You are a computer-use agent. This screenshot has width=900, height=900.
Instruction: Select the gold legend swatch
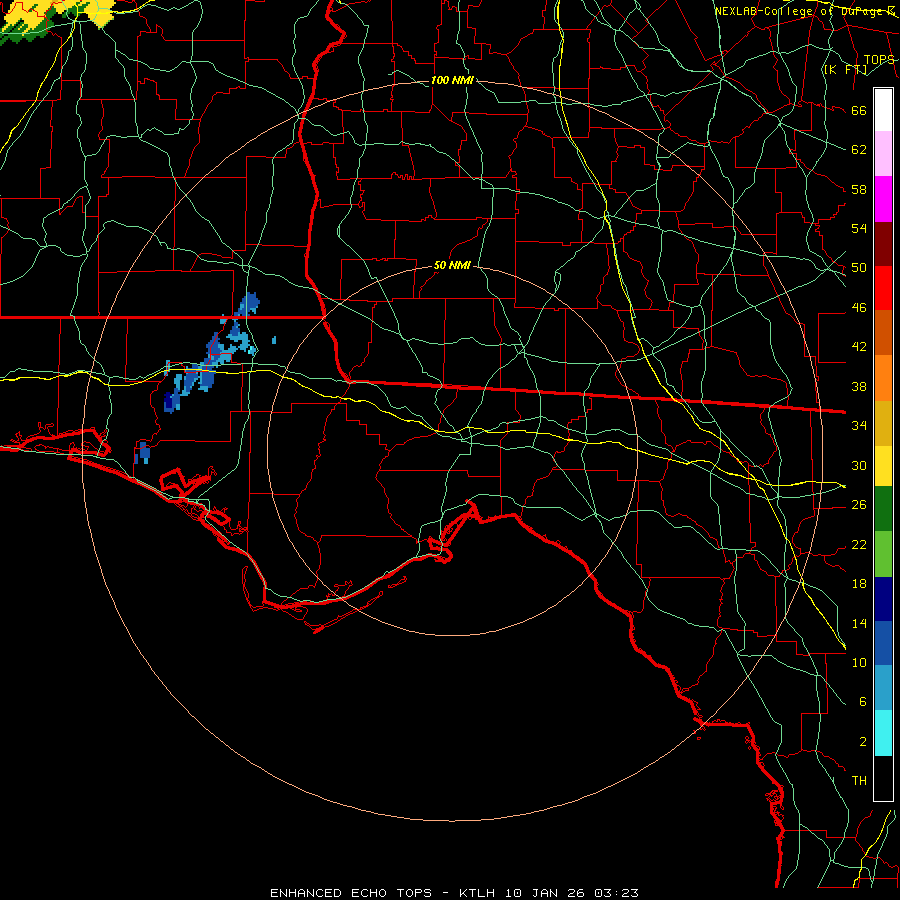(x=883, y=423)
